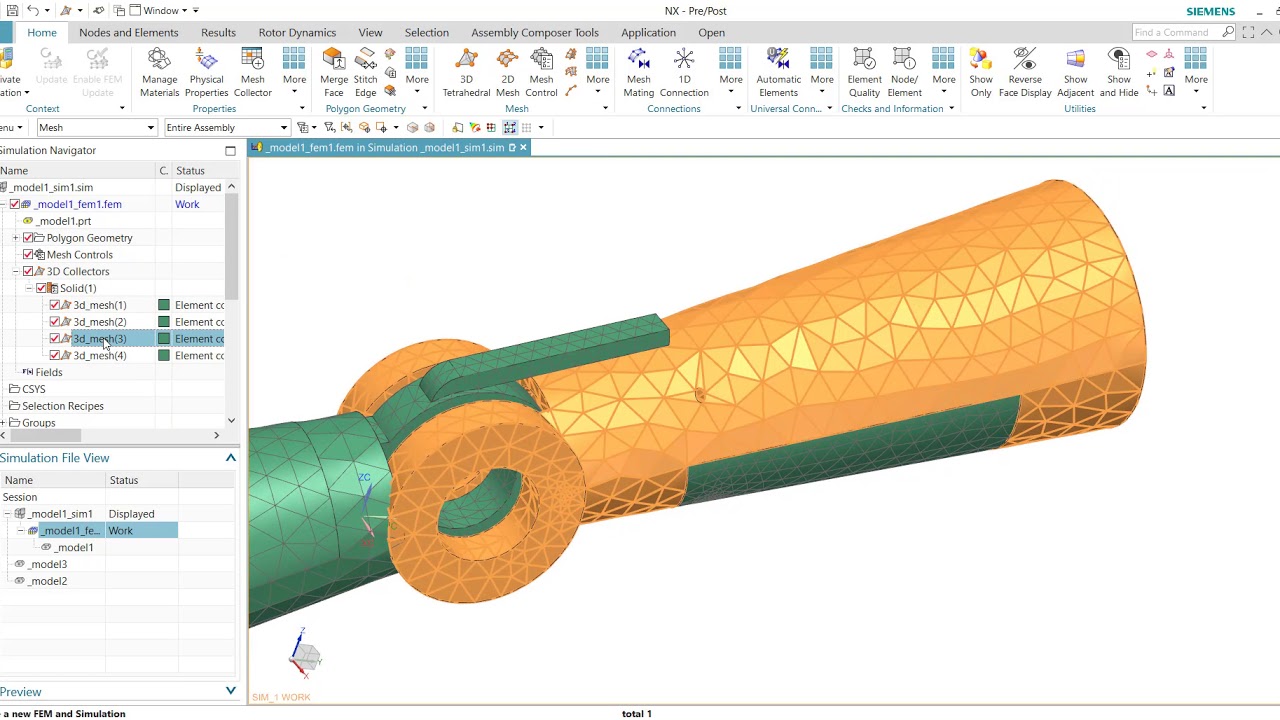Open Node/Element information

pos(904,72)
